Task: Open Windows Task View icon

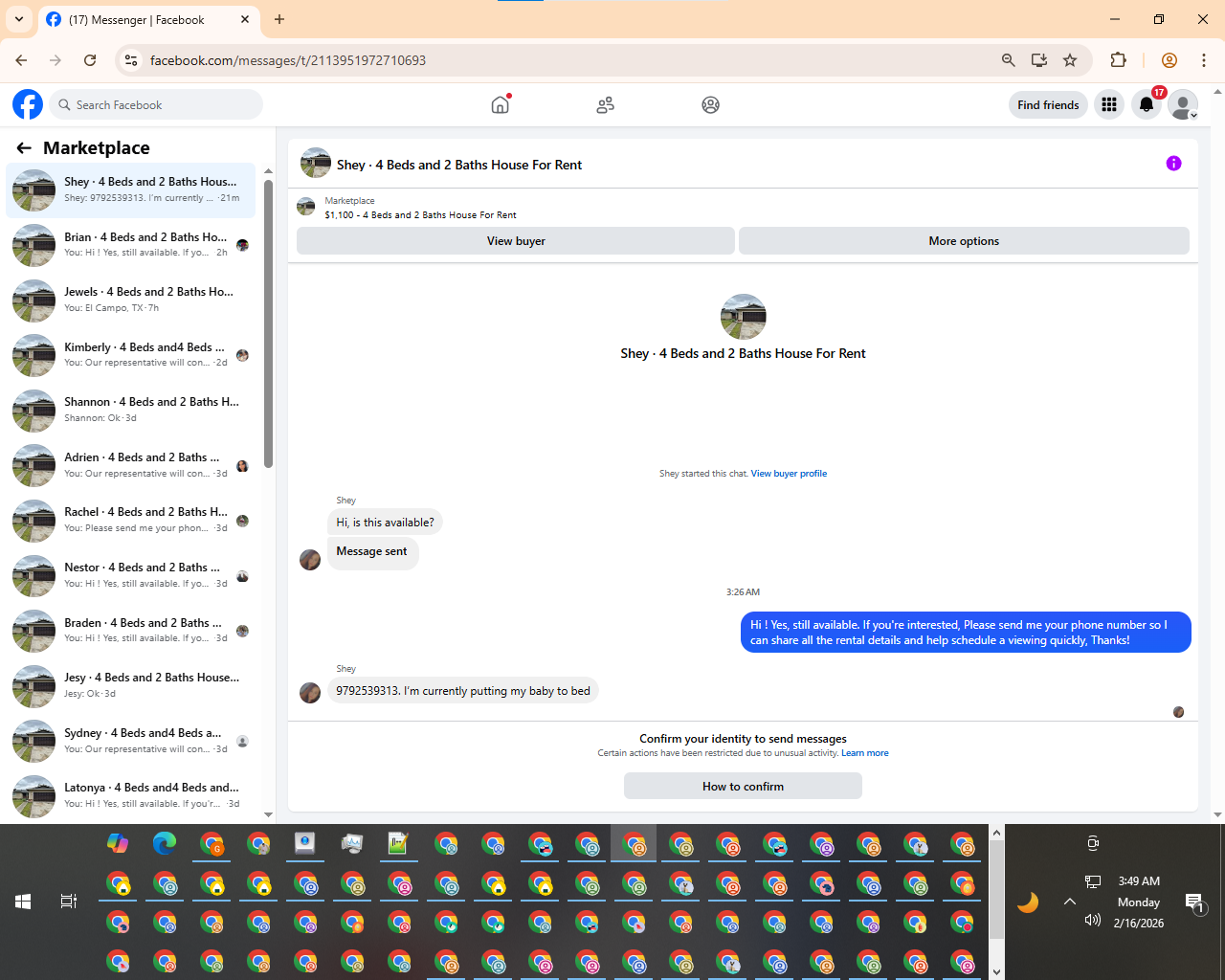Action: tap(69, 902)
